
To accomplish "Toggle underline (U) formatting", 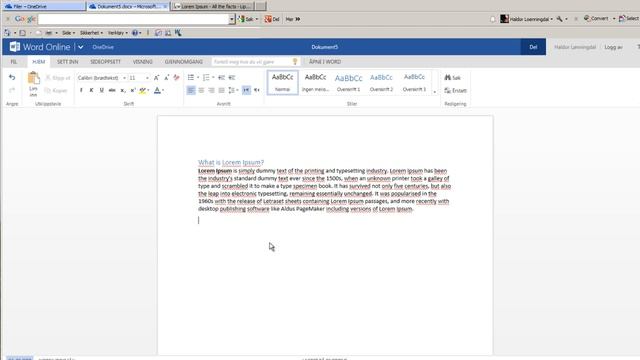I will click(x=102, y=90).
